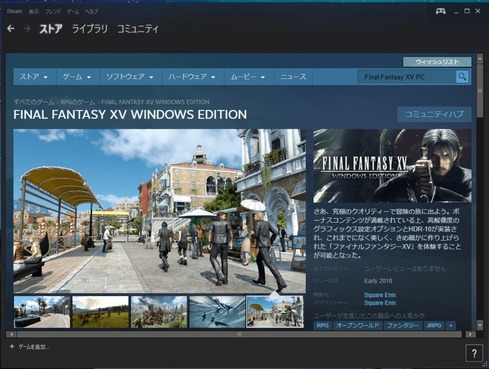The width and height of the screenshot is (489, 369).
Task: Open the Steam menu
Action: [14, 11]
